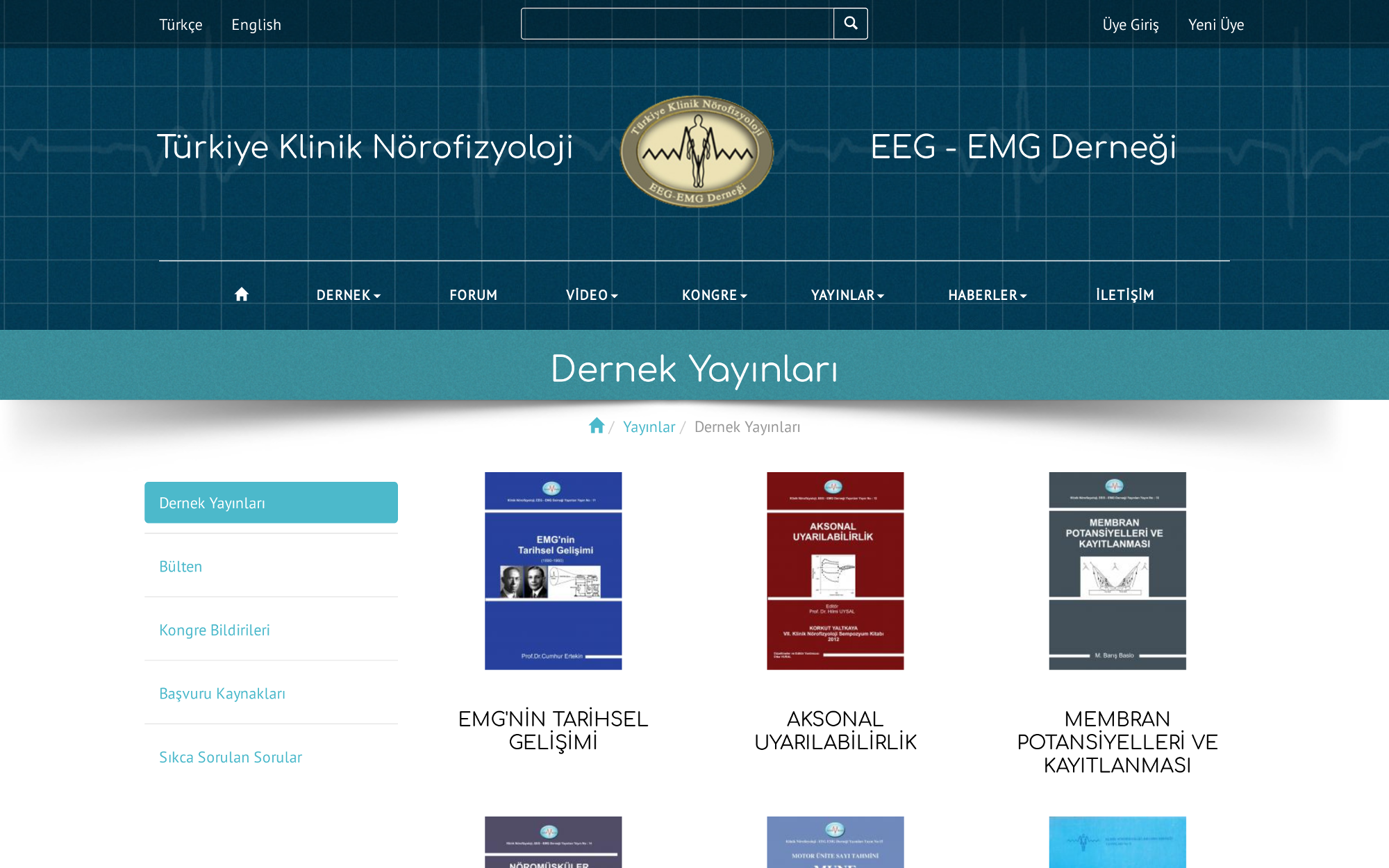1389x868 pixels.
Task: Open the Yeni Üye registration link
Action: pos(1216,24)
